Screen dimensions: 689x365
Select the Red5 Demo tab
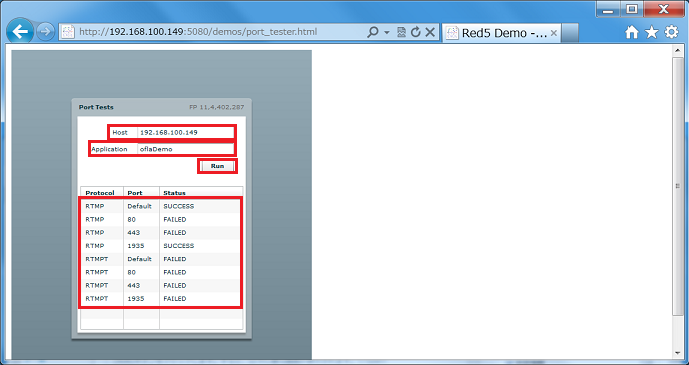(501, 33)
